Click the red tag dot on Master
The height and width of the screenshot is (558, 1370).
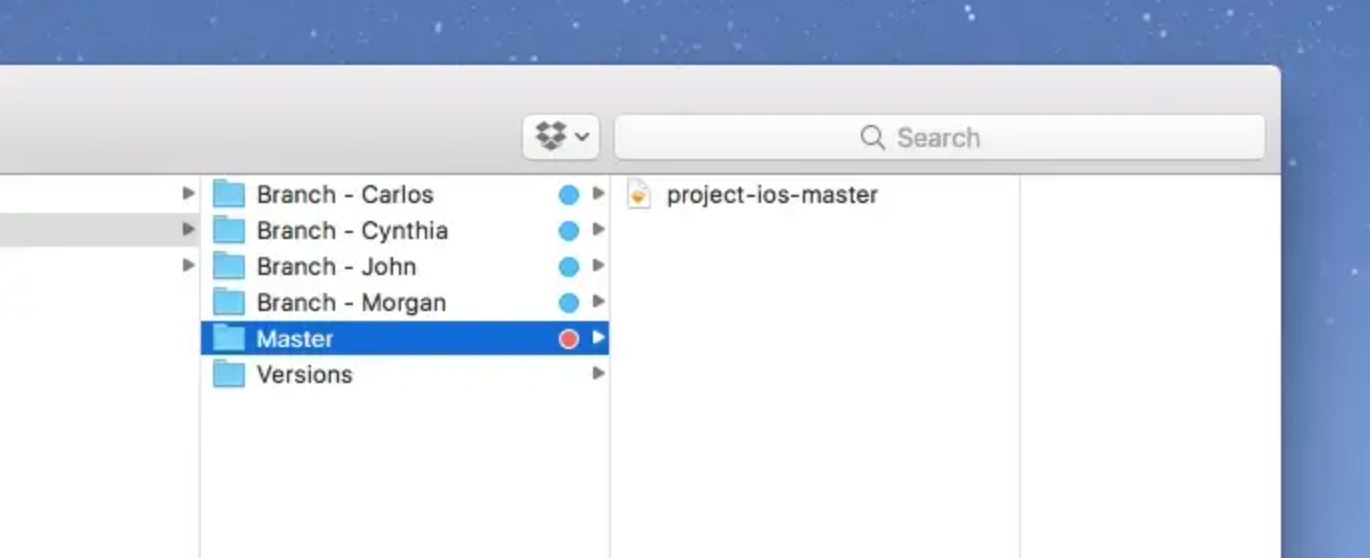tap(569, 339)
